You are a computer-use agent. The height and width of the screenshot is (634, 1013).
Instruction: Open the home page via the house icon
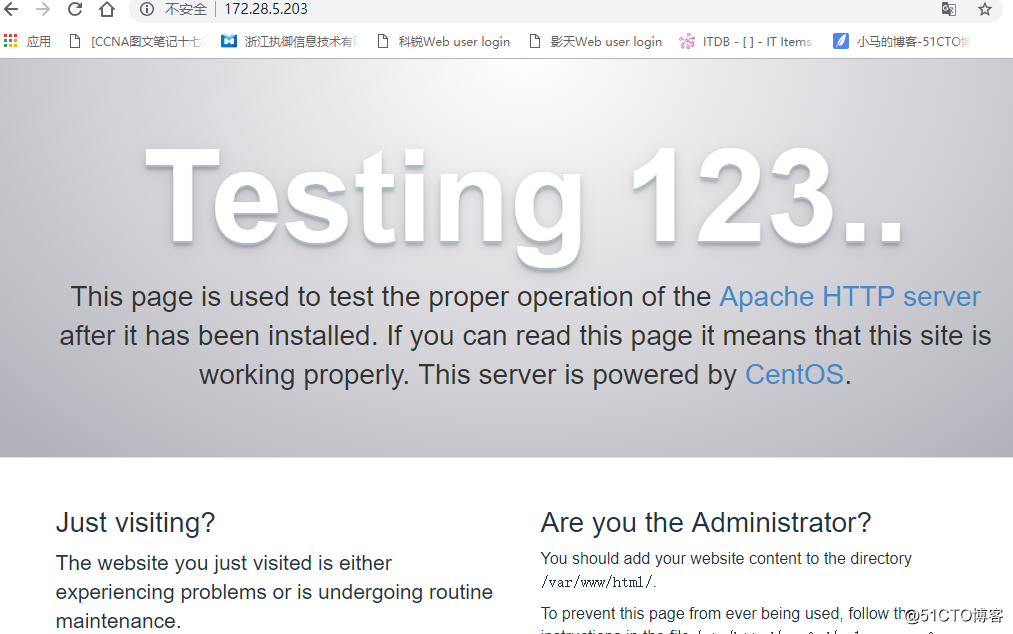tap(107, 9)
